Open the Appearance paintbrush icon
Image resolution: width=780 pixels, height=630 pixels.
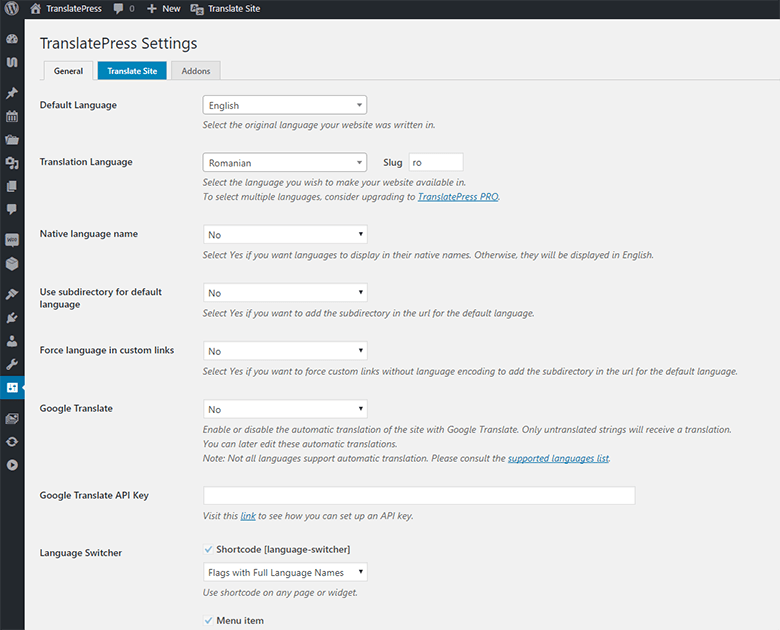pos(12,294)
